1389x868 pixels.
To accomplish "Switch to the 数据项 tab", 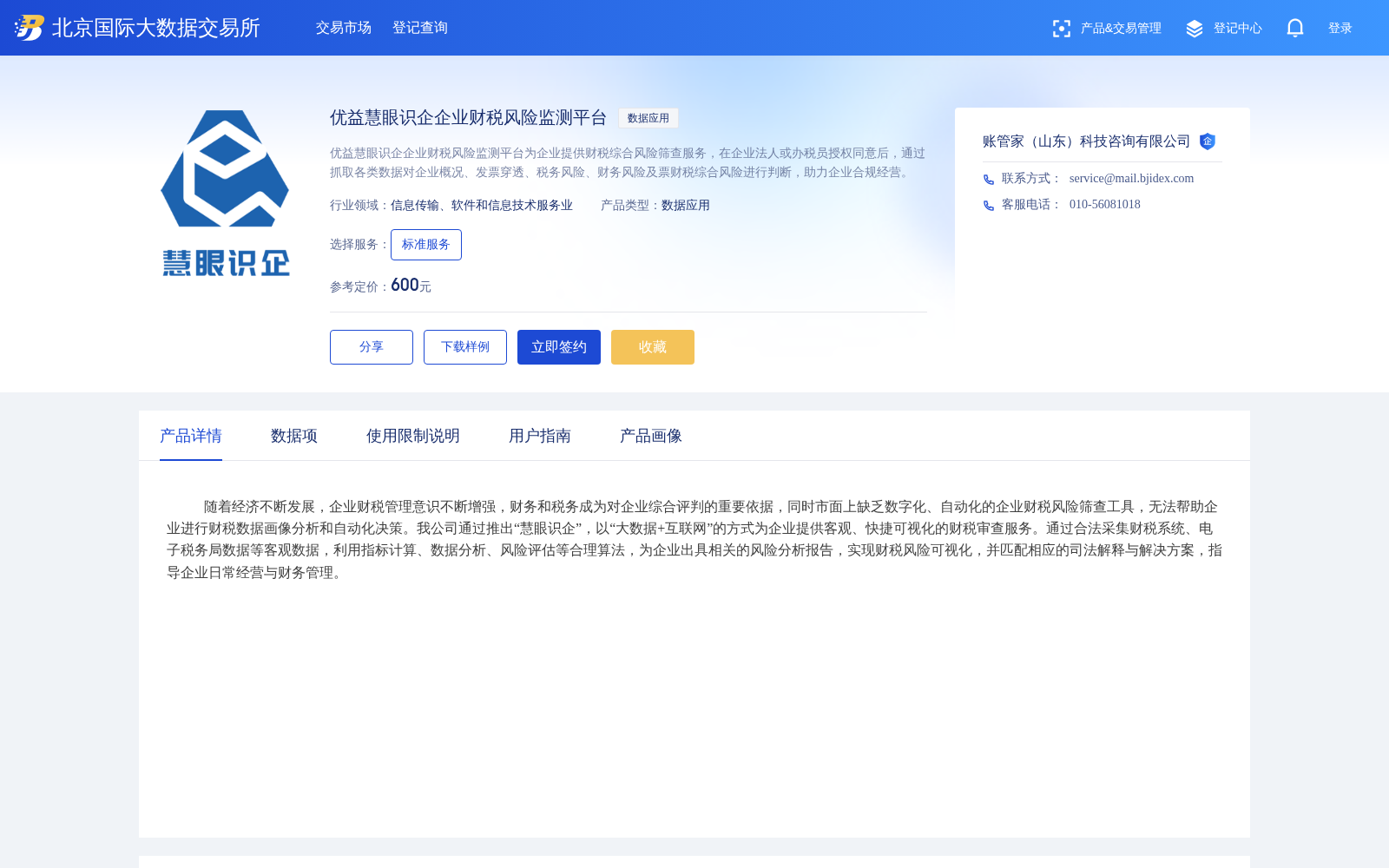I will click(294, 436).
